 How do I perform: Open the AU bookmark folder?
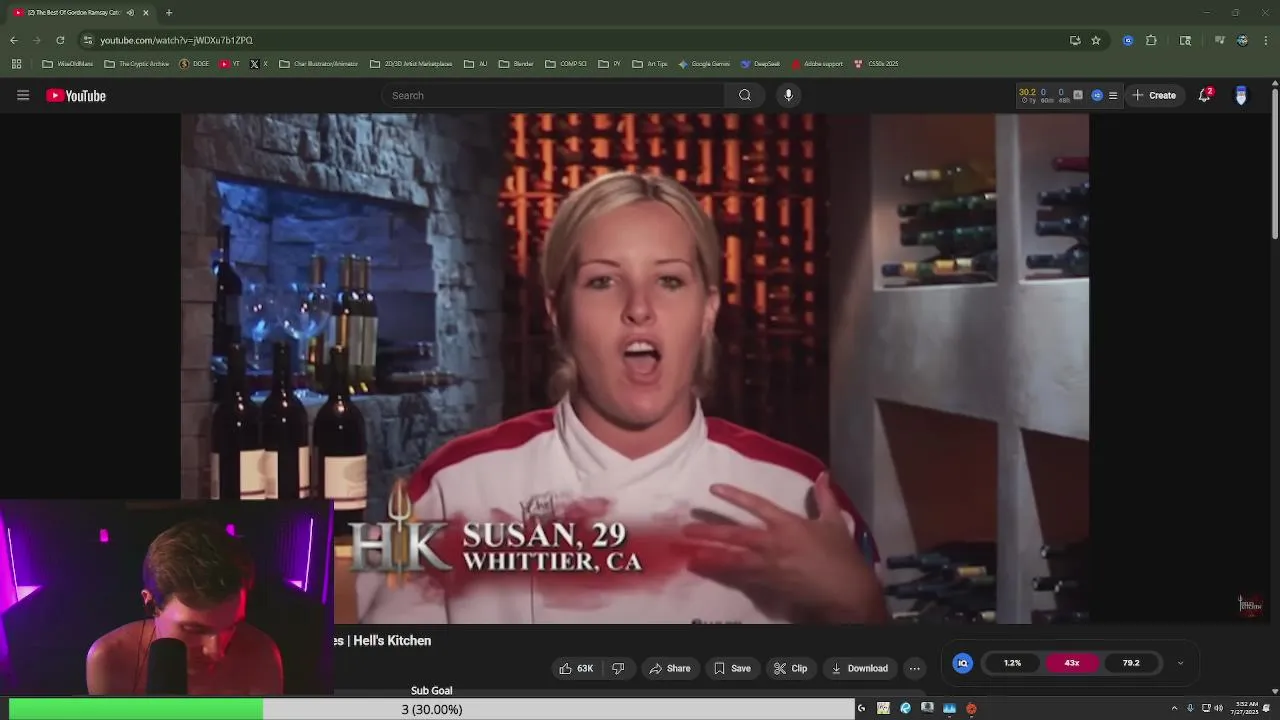[x=476, y=64]
